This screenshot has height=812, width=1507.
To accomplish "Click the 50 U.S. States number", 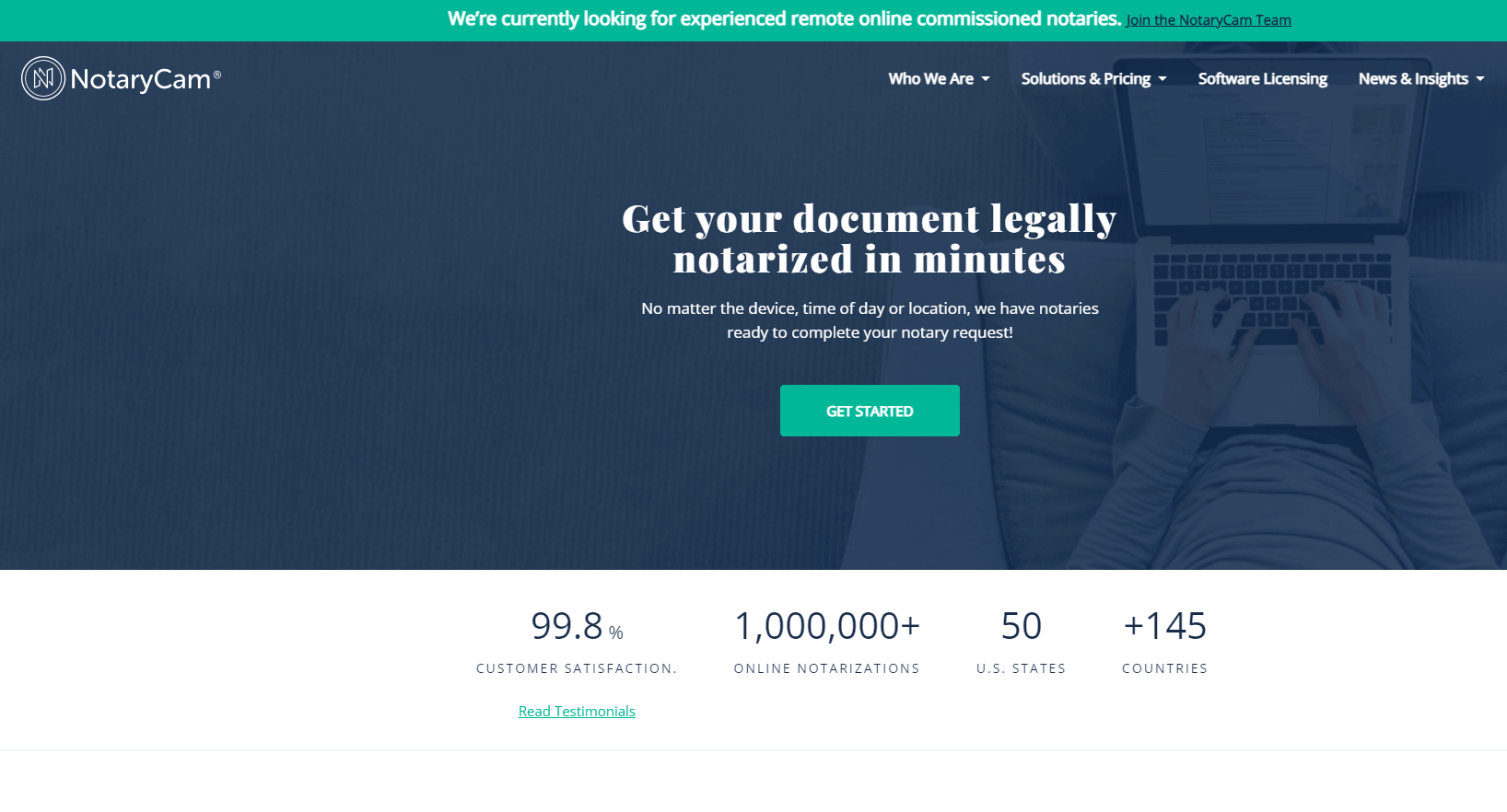I will (x=1021, y=627).
